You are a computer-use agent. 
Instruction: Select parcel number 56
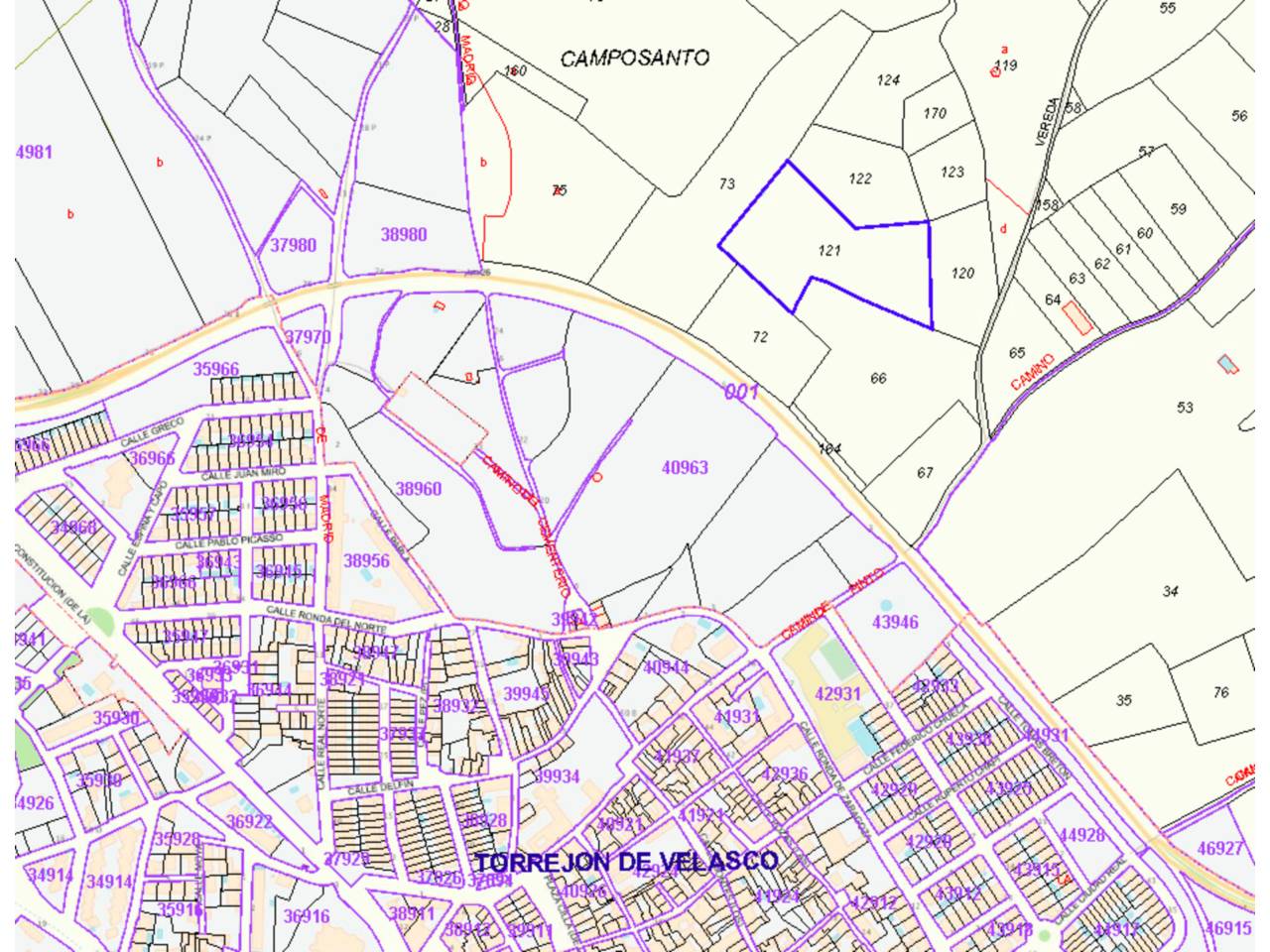[x=1239, y=116]
